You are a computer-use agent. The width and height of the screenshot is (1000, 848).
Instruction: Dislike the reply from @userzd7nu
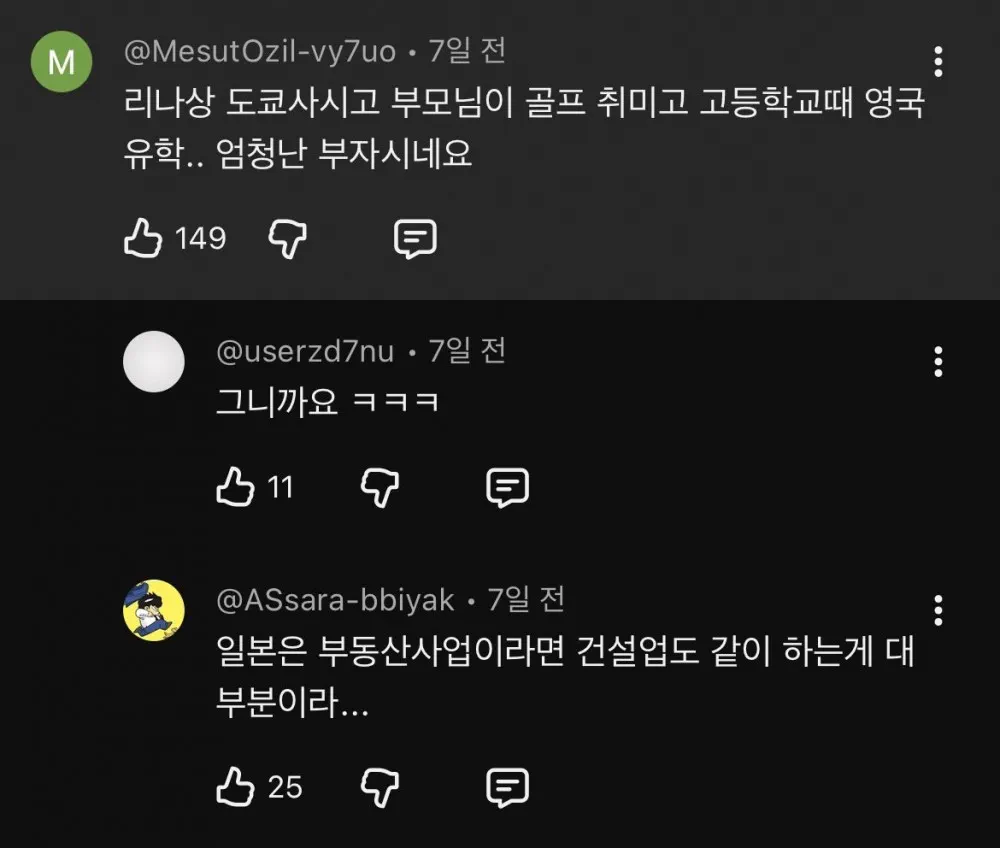click(378, 487)
